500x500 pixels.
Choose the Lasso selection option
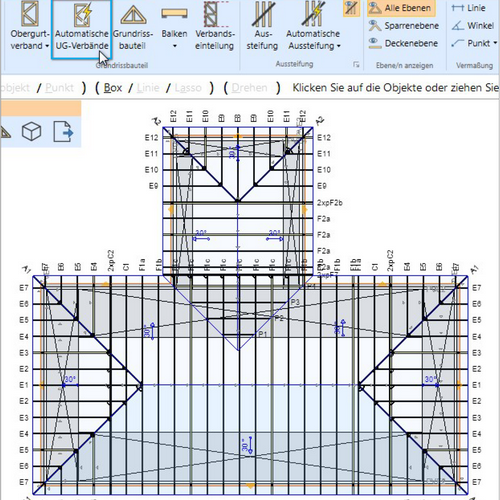click(188, 88)
